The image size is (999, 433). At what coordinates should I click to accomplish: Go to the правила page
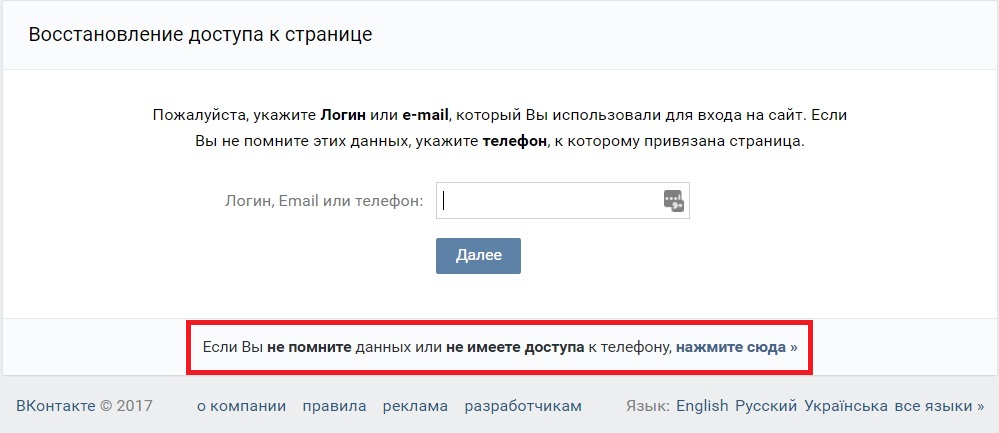click(334, 406)
